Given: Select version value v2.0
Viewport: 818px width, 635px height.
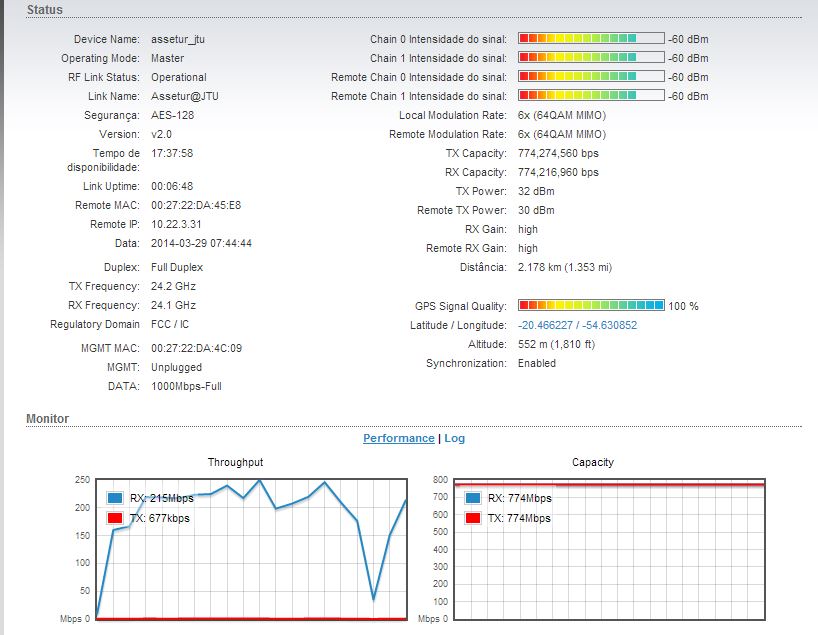Looking at the screenshot, I should (x=161, y=134).
